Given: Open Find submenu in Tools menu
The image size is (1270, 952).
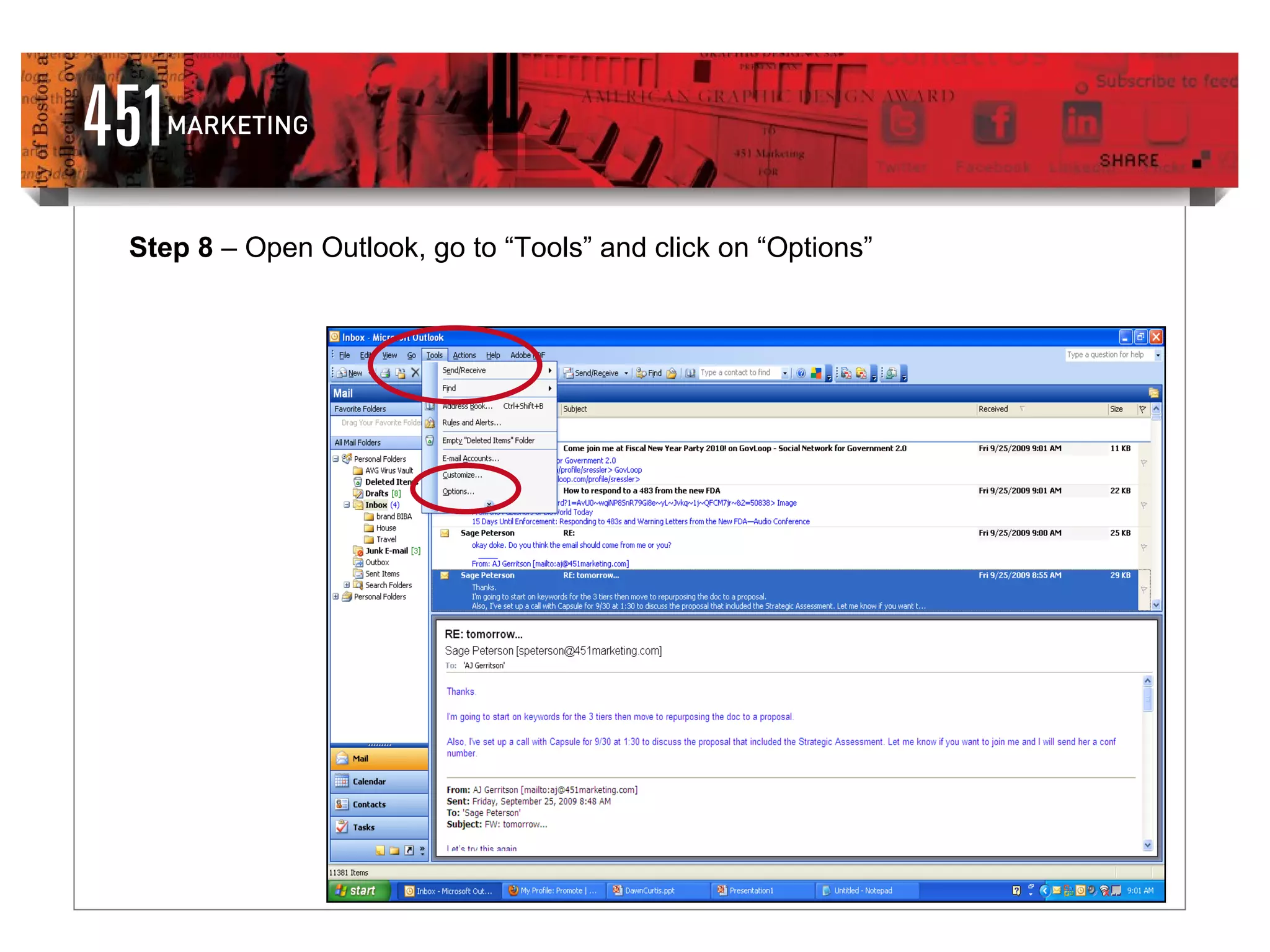Looking at the screenshot, I should [x=489, y=388].
